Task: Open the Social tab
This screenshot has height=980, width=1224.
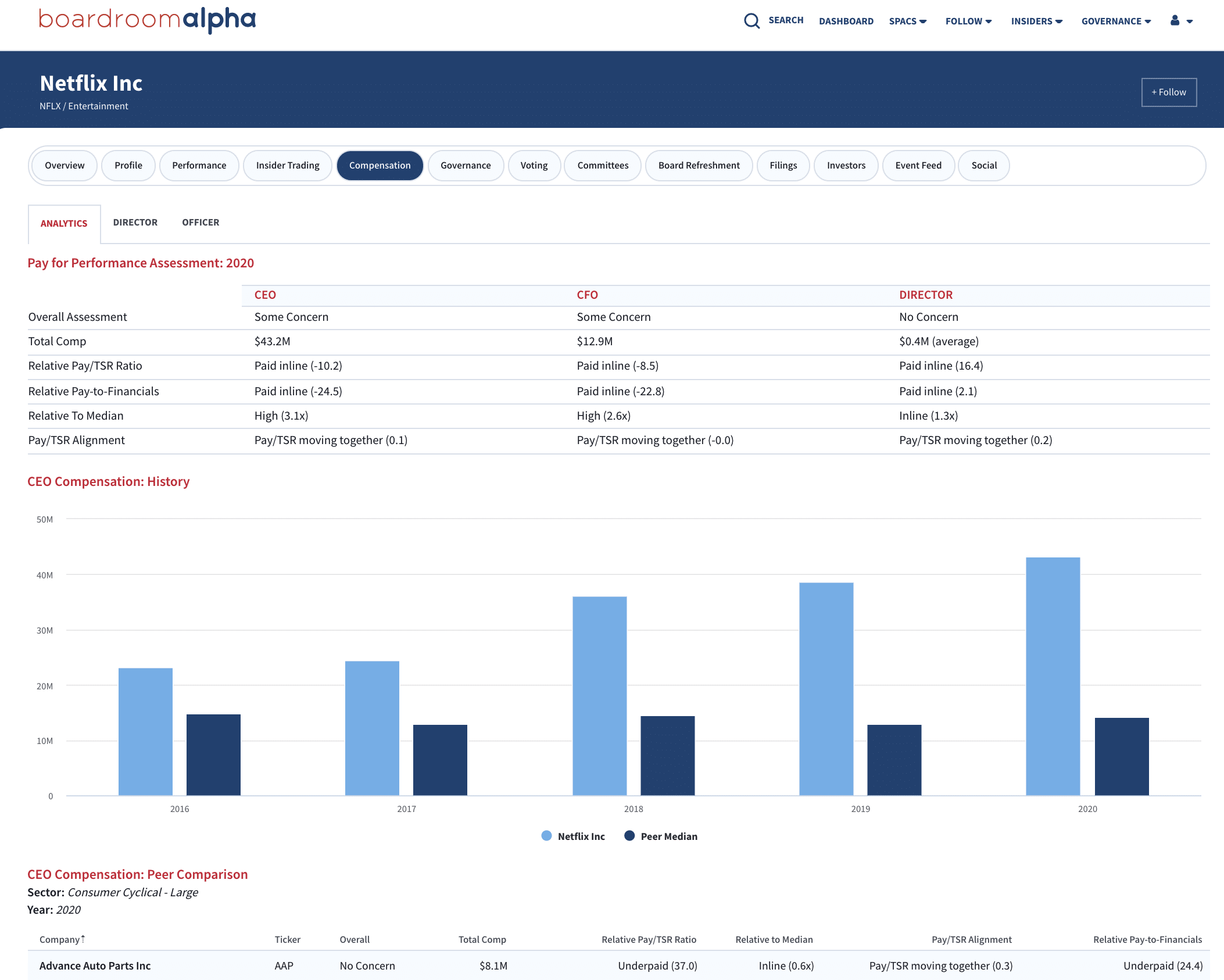Action: coord(984,166)
